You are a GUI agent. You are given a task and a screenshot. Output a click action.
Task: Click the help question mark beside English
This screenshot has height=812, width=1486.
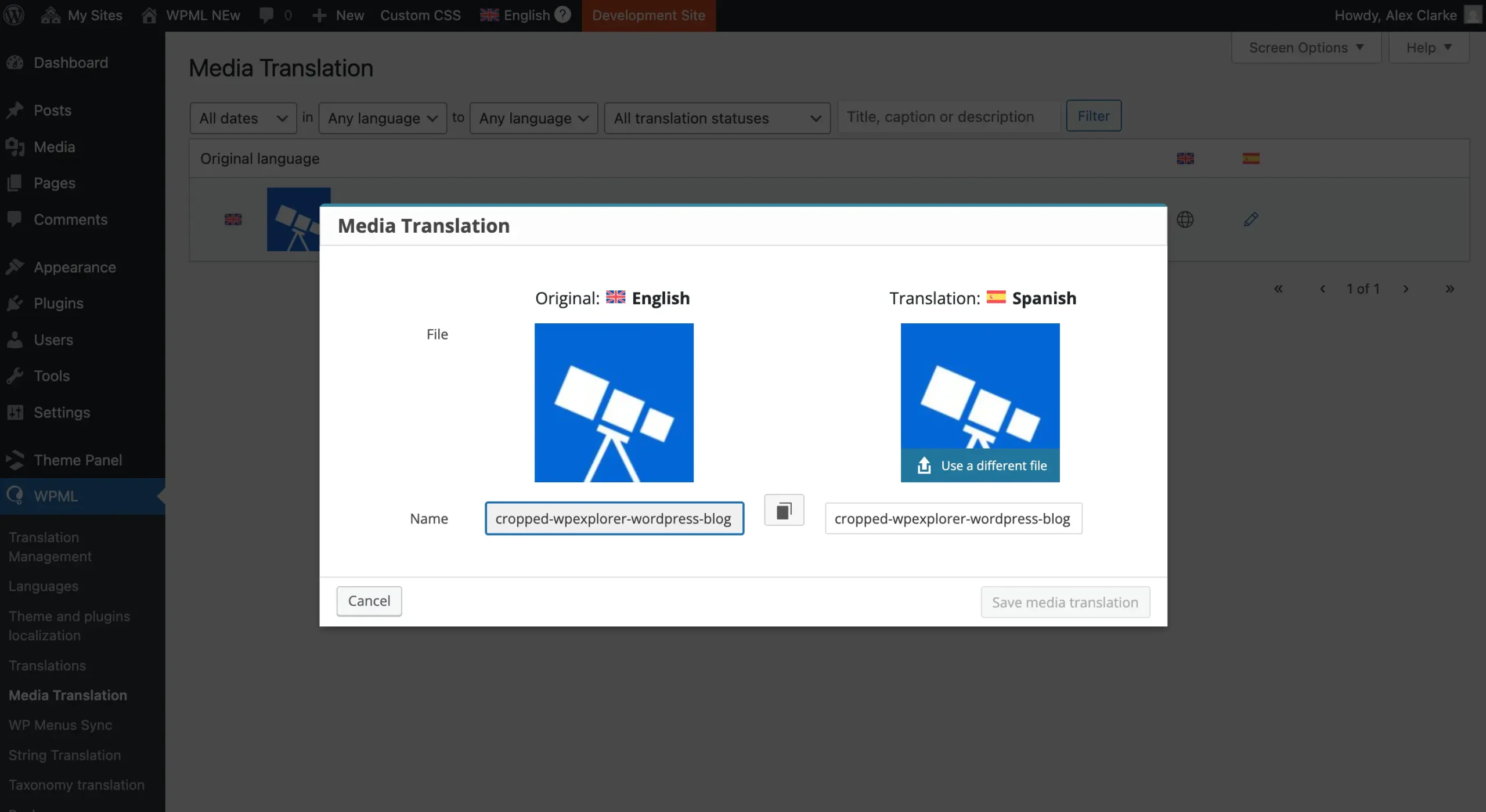pos(562,15)
